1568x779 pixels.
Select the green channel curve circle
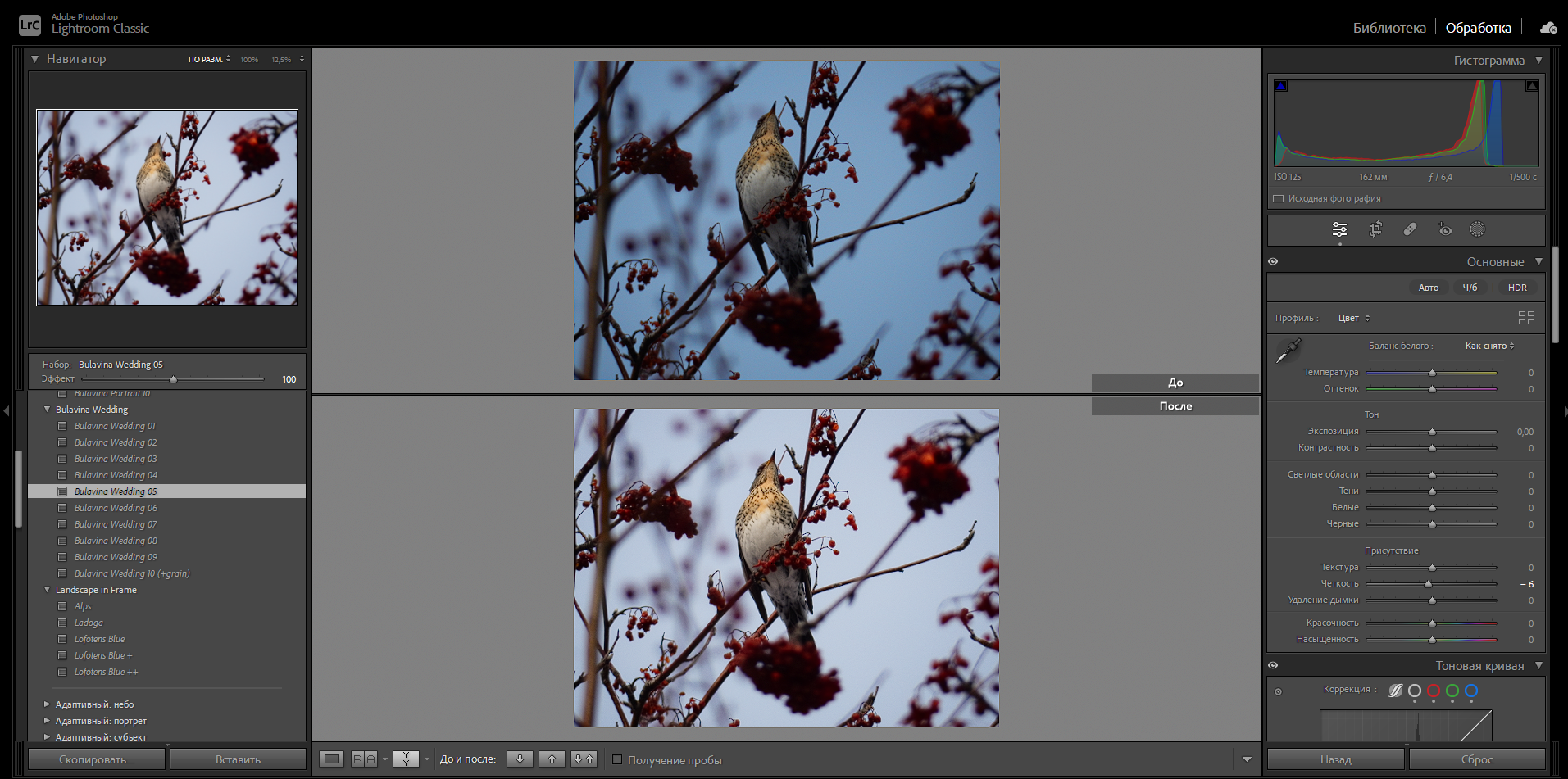pyautogui.click(x=1452, y=691)
